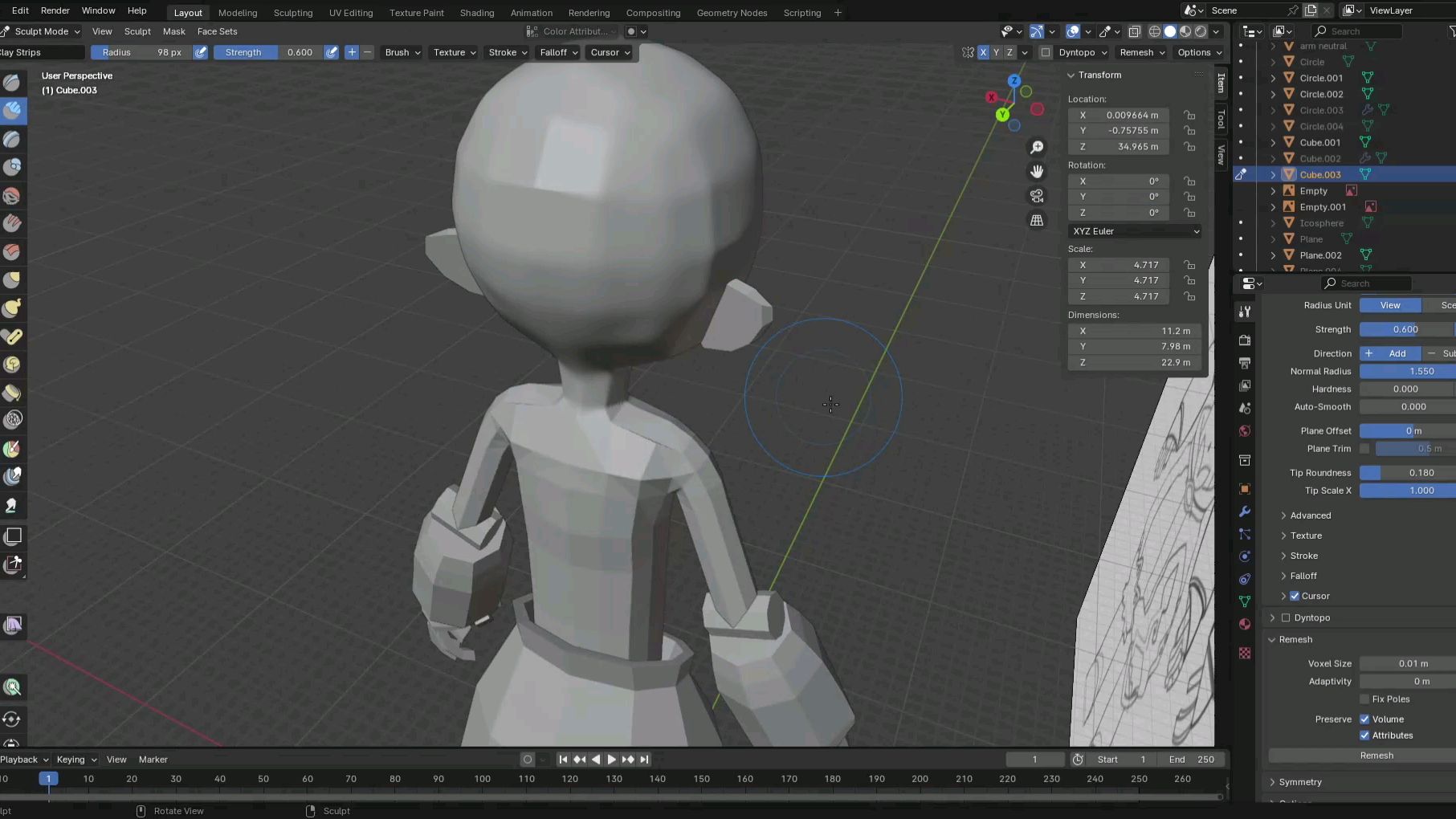
Task: Open the XYZ Euler rotation mode dropdown
Action: click(1135, 231)
